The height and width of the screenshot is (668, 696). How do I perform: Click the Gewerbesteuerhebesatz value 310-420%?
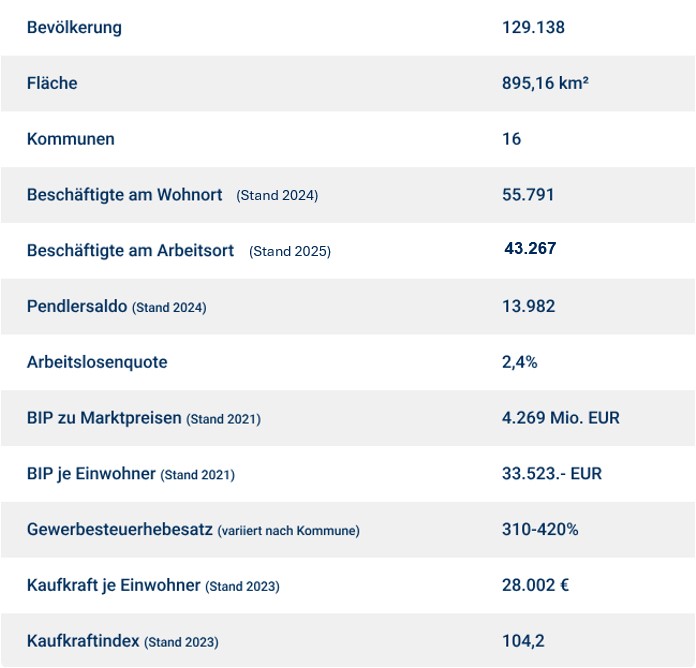point(540,530)
